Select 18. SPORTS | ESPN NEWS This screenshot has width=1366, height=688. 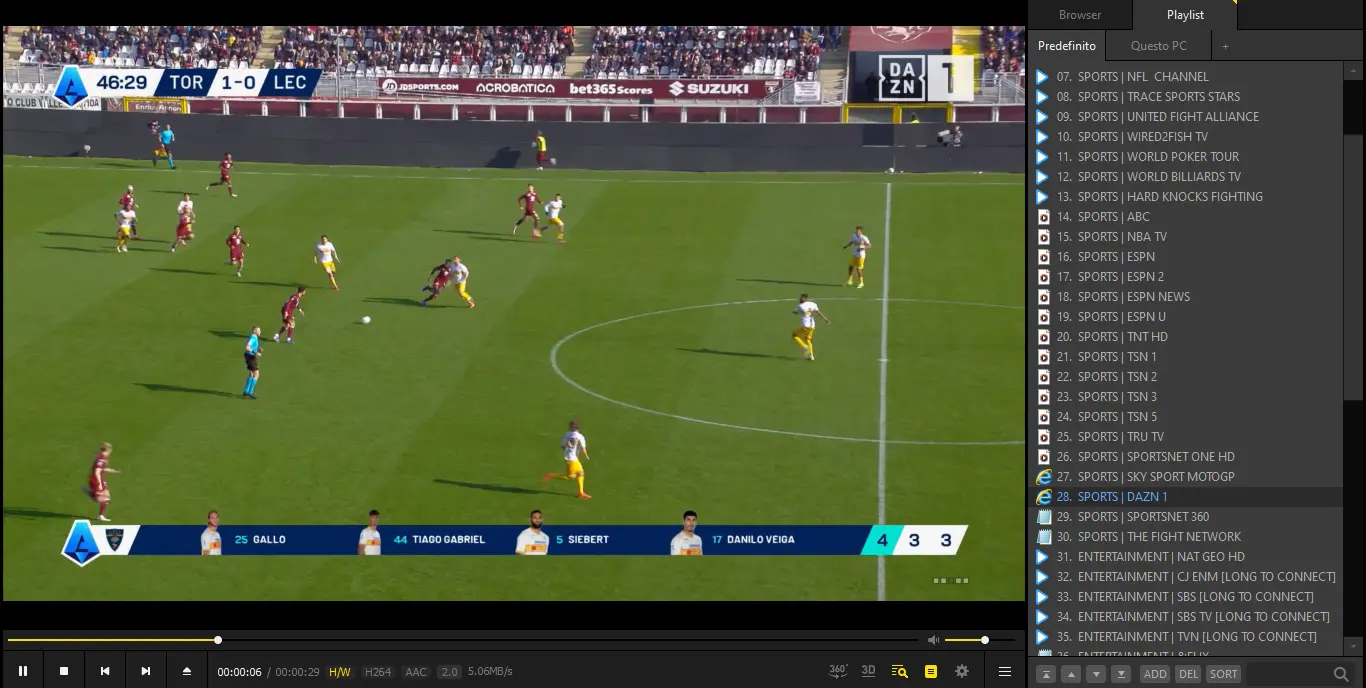(x=1185, y=297)
